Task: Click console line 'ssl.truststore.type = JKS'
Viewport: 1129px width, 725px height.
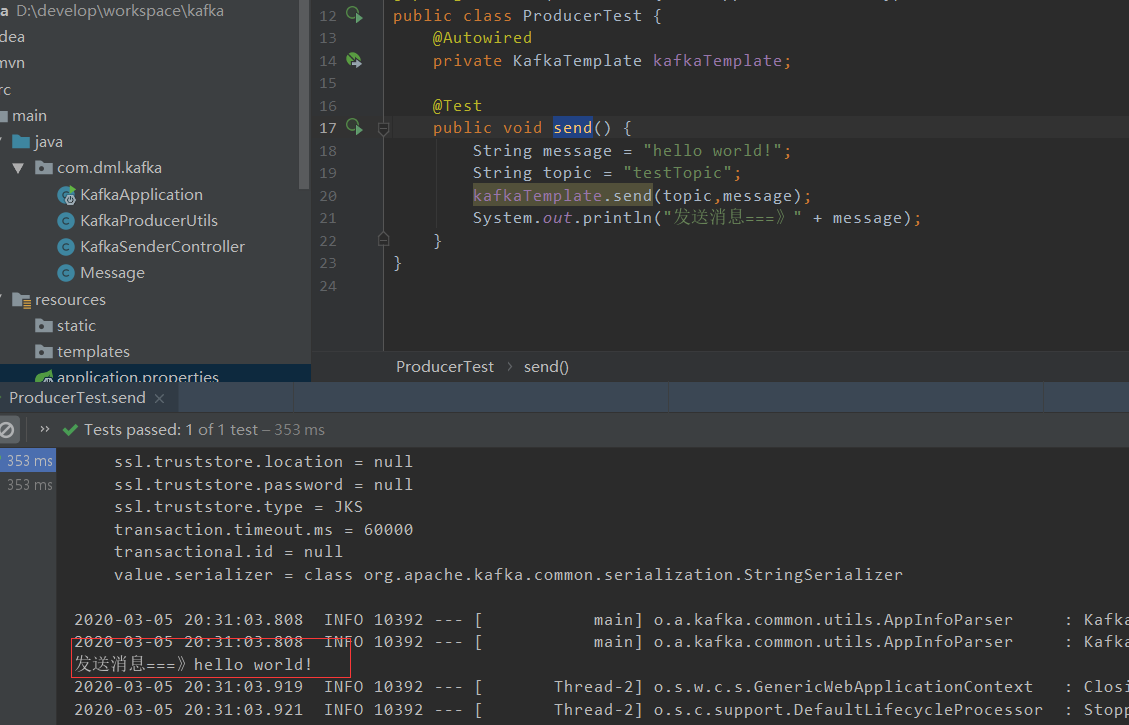Action: (x=238, y=507)
